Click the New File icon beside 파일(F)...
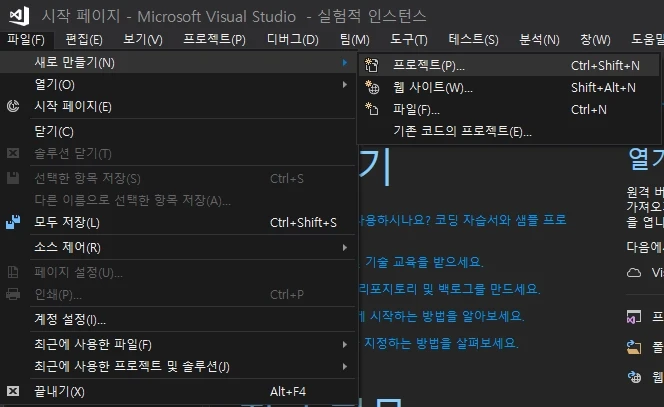The image size is (664, 407). click(373, 109)
